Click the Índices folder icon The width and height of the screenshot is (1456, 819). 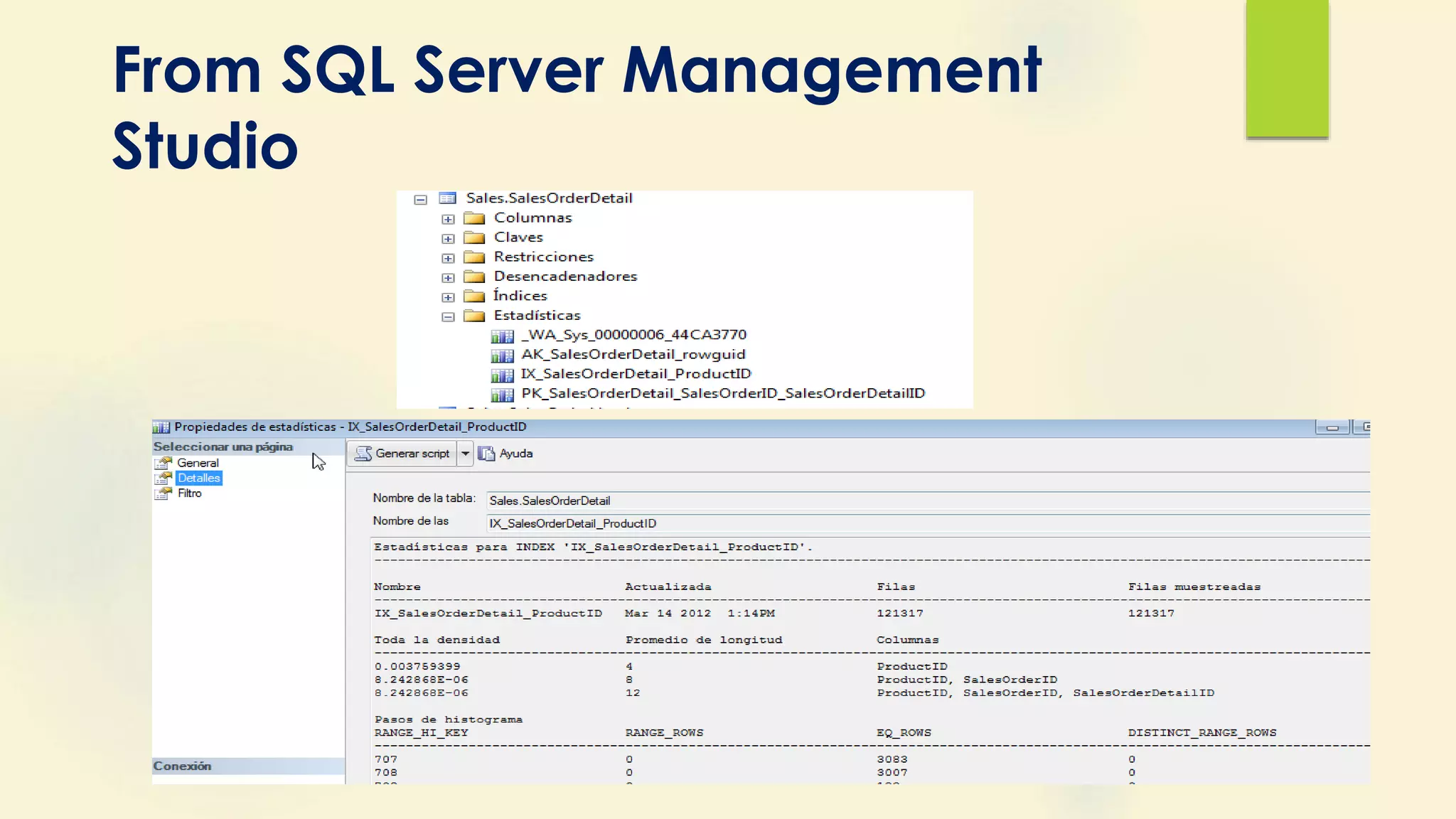[x=474, y=296]
